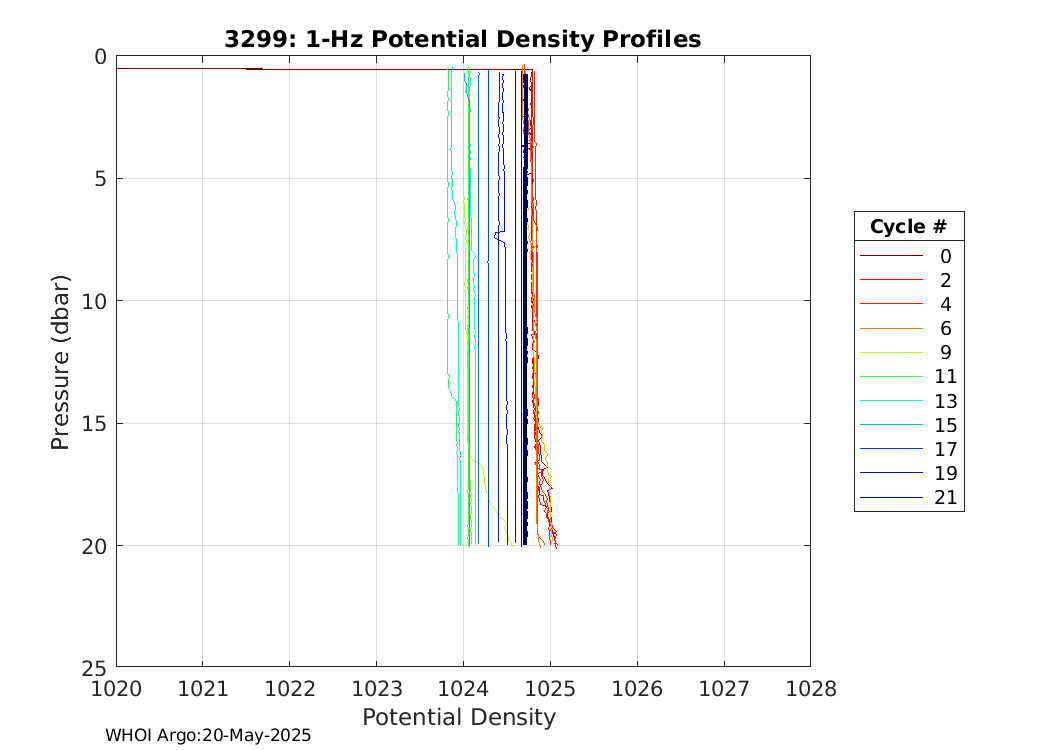Click y-axis tick label 25
This screenshot has height=750, width=1050.
pos(94,668)
